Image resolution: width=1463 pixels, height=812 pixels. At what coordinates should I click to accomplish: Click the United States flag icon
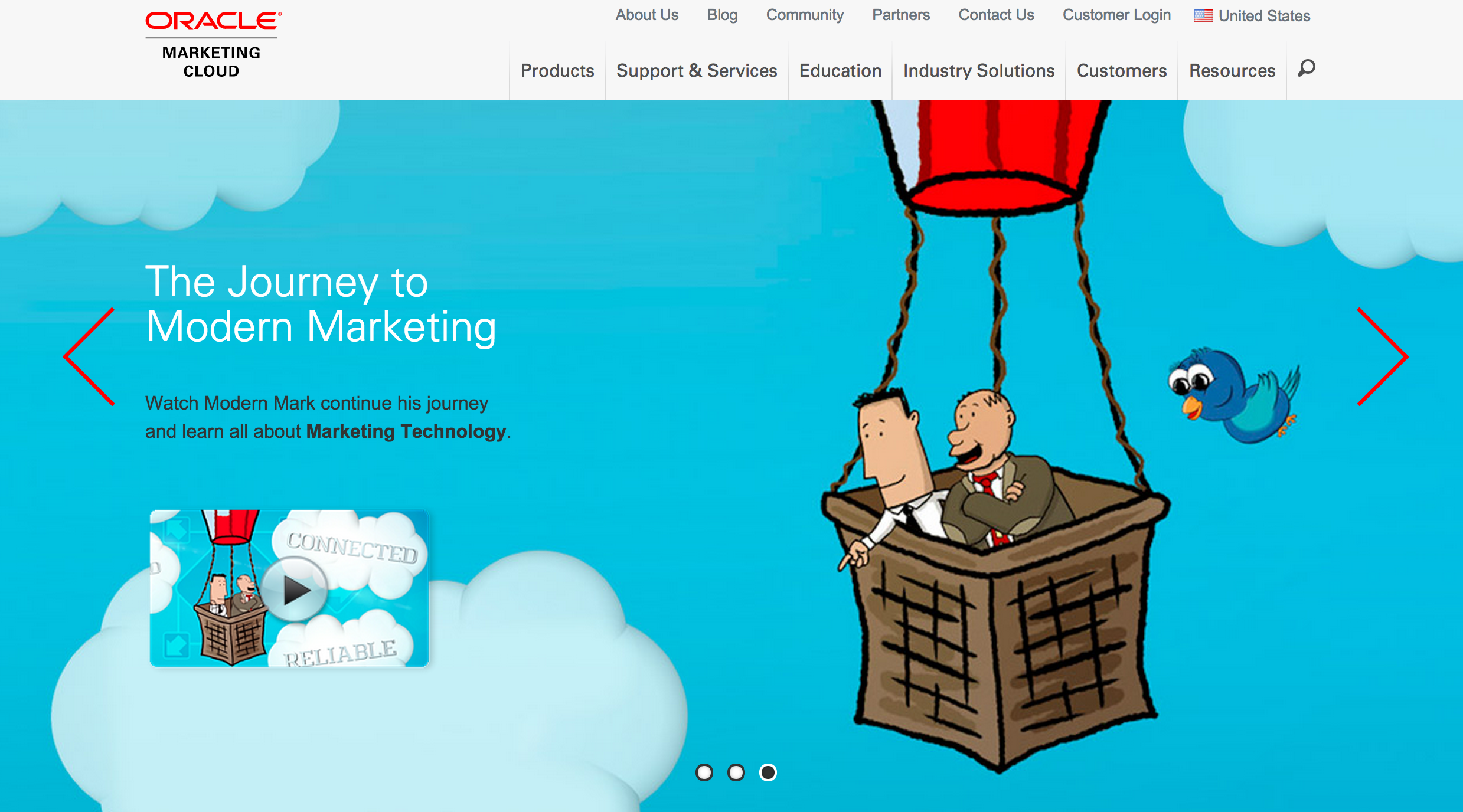click(x=1203, y=16)
